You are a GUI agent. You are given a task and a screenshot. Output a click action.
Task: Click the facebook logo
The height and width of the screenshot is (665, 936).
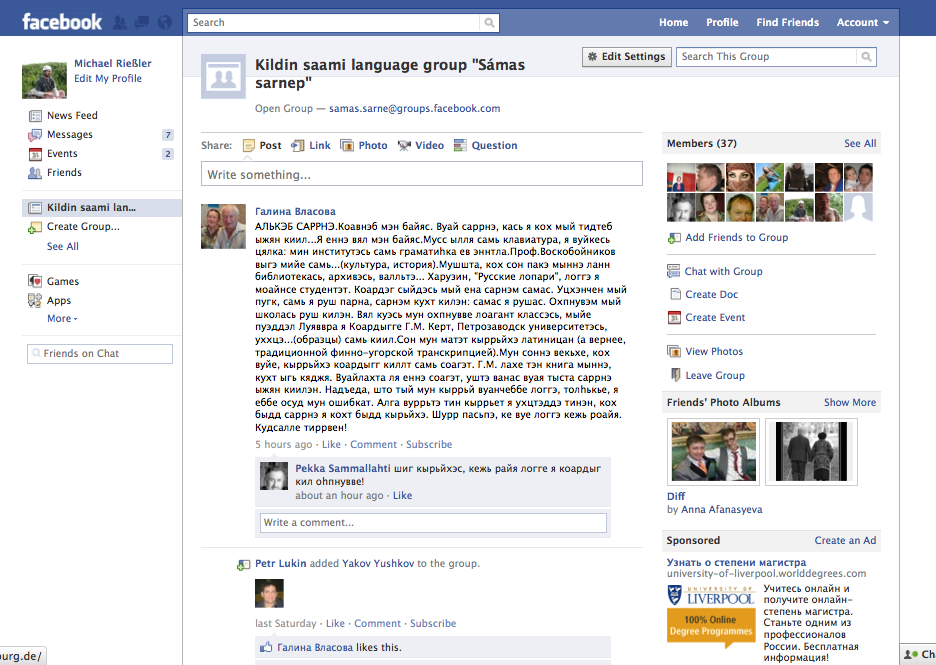62,22
